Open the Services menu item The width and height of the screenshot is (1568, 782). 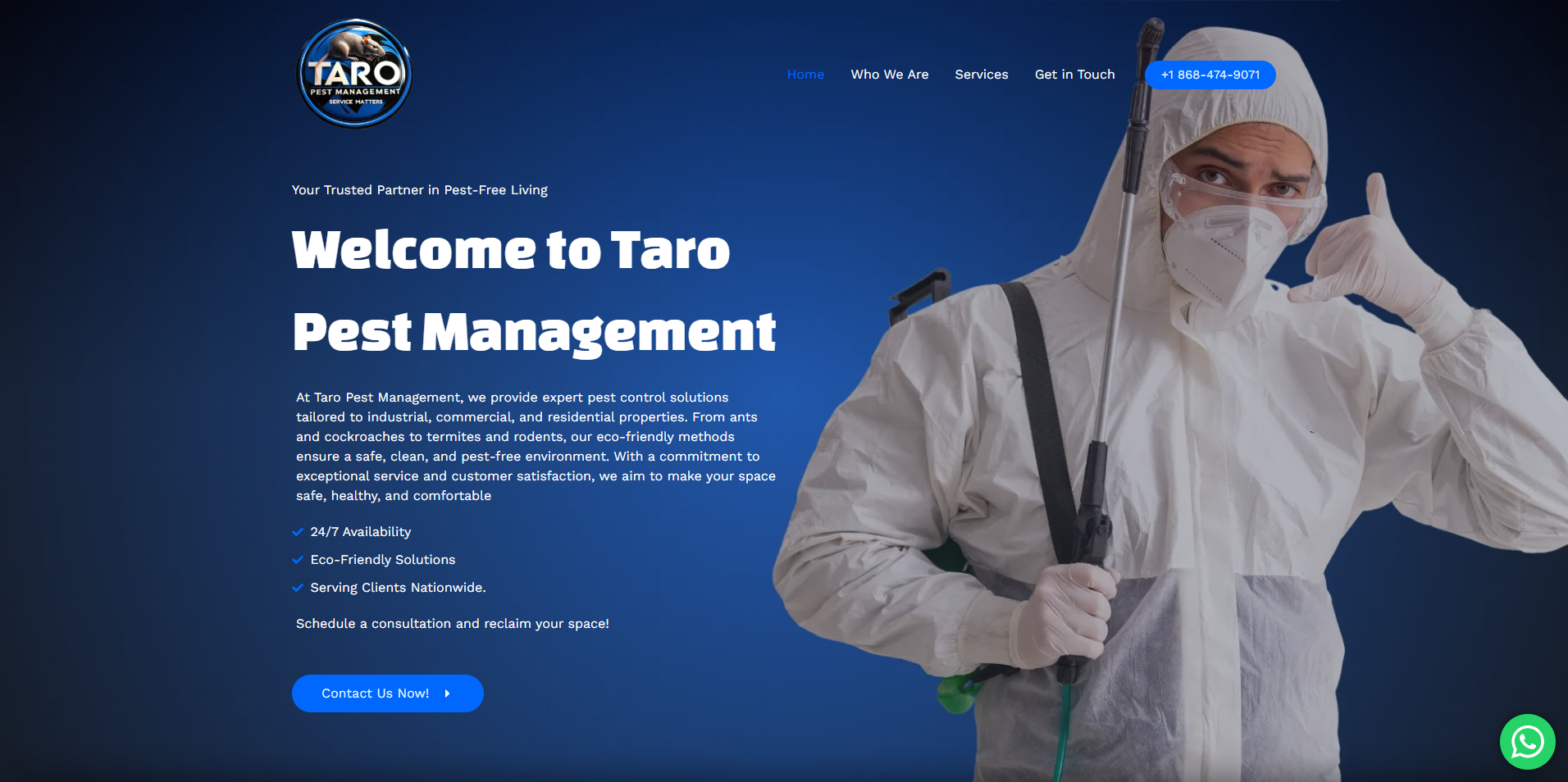tap(982, 75)
